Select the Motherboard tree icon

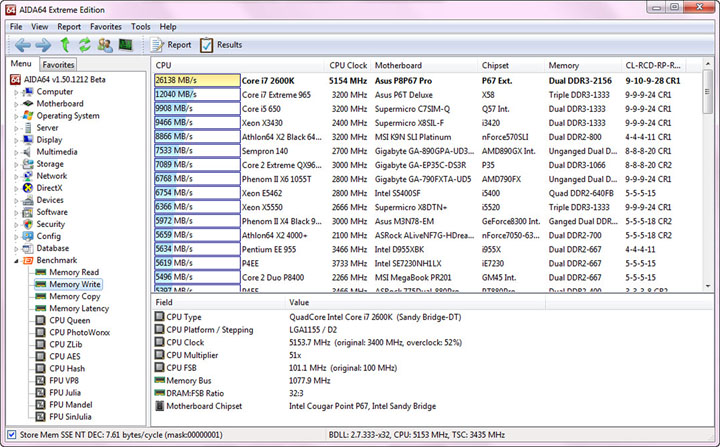[x=28, y=103]
